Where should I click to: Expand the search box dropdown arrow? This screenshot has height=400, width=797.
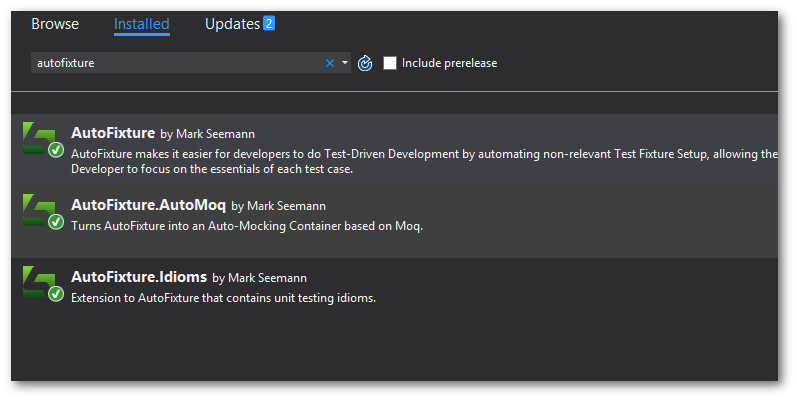(x=345, y=63)
